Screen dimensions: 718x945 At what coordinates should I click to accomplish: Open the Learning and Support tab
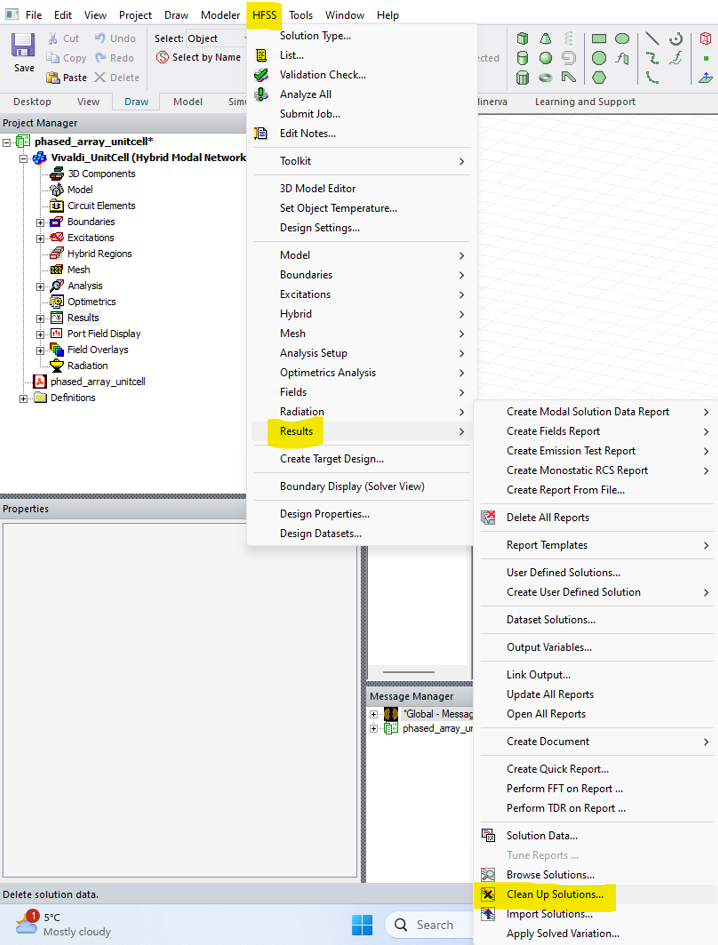click(x=584, y=102)
